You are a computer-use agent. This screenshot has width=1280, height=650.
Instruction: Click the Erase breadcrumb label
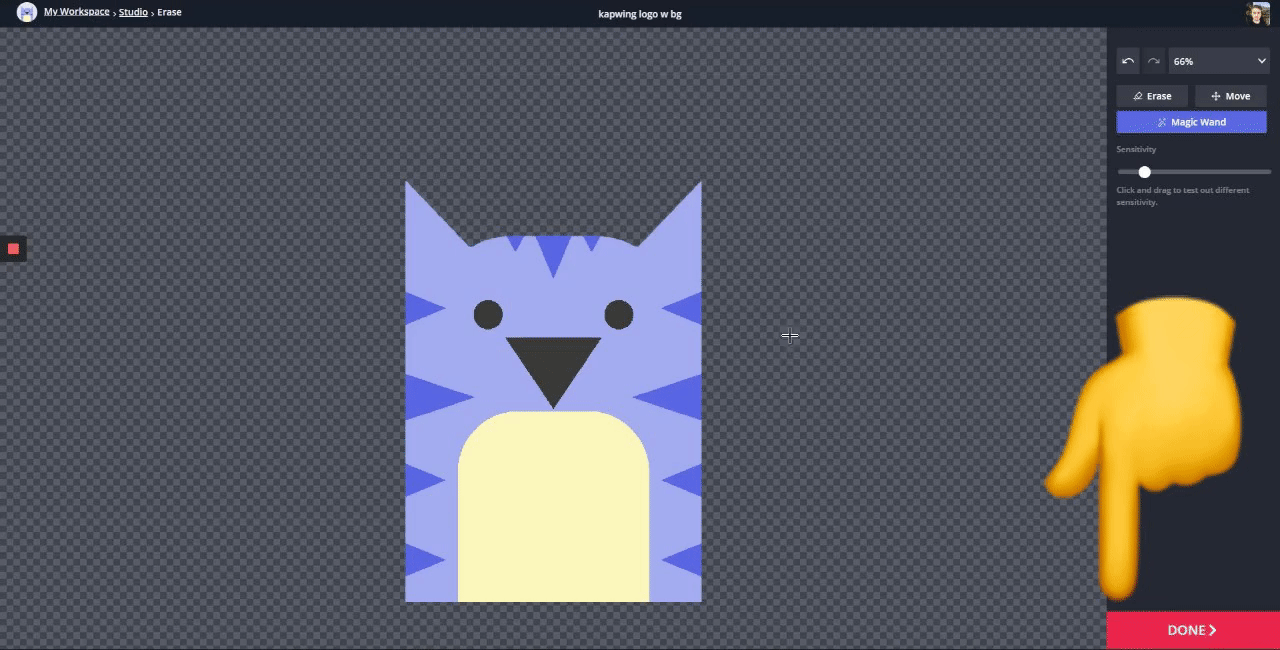pos(169,12)
